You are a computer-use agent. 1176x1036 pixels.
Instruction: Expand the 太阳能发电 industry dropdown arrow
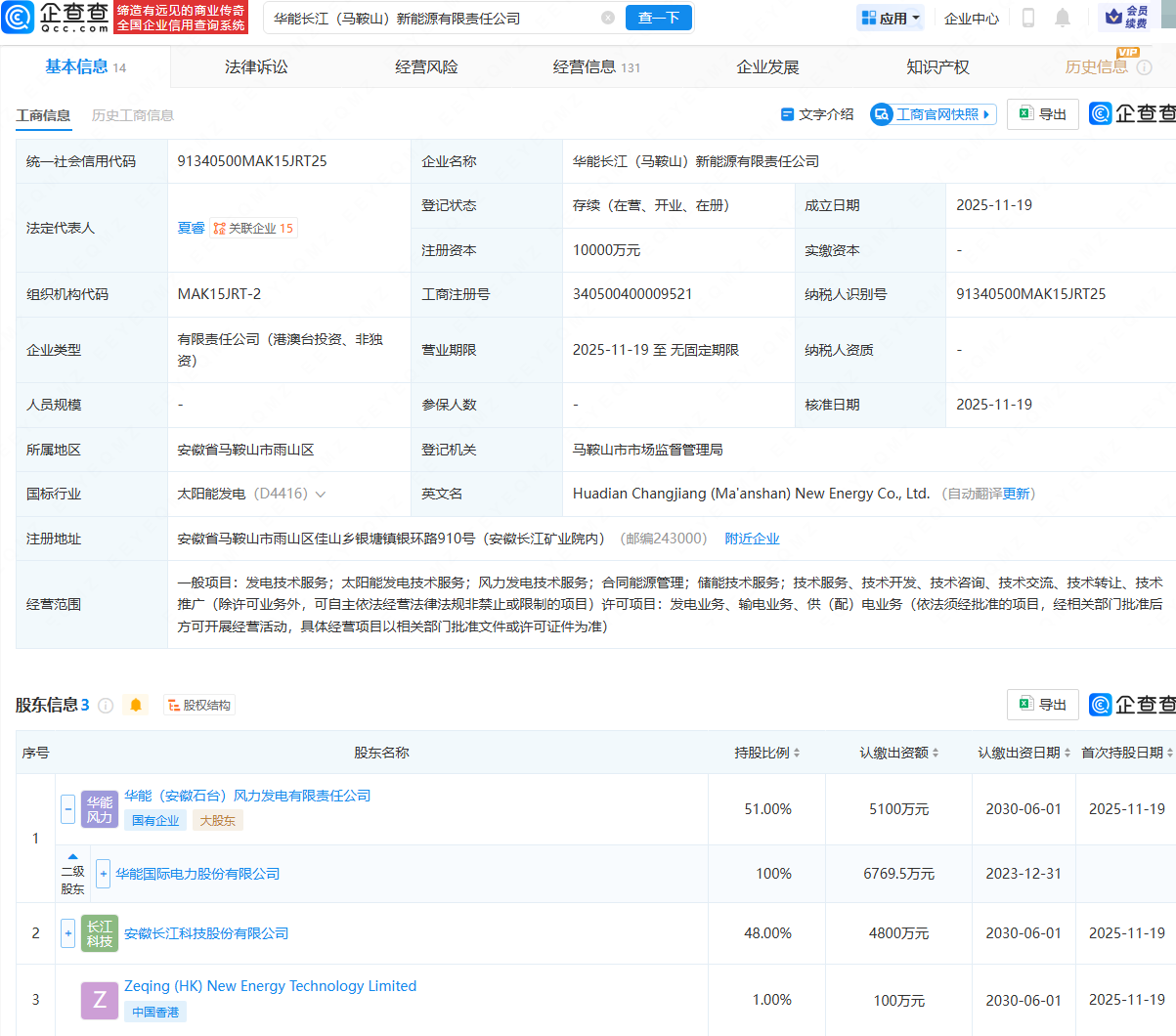pyautogui.click(x=321, y=495)
